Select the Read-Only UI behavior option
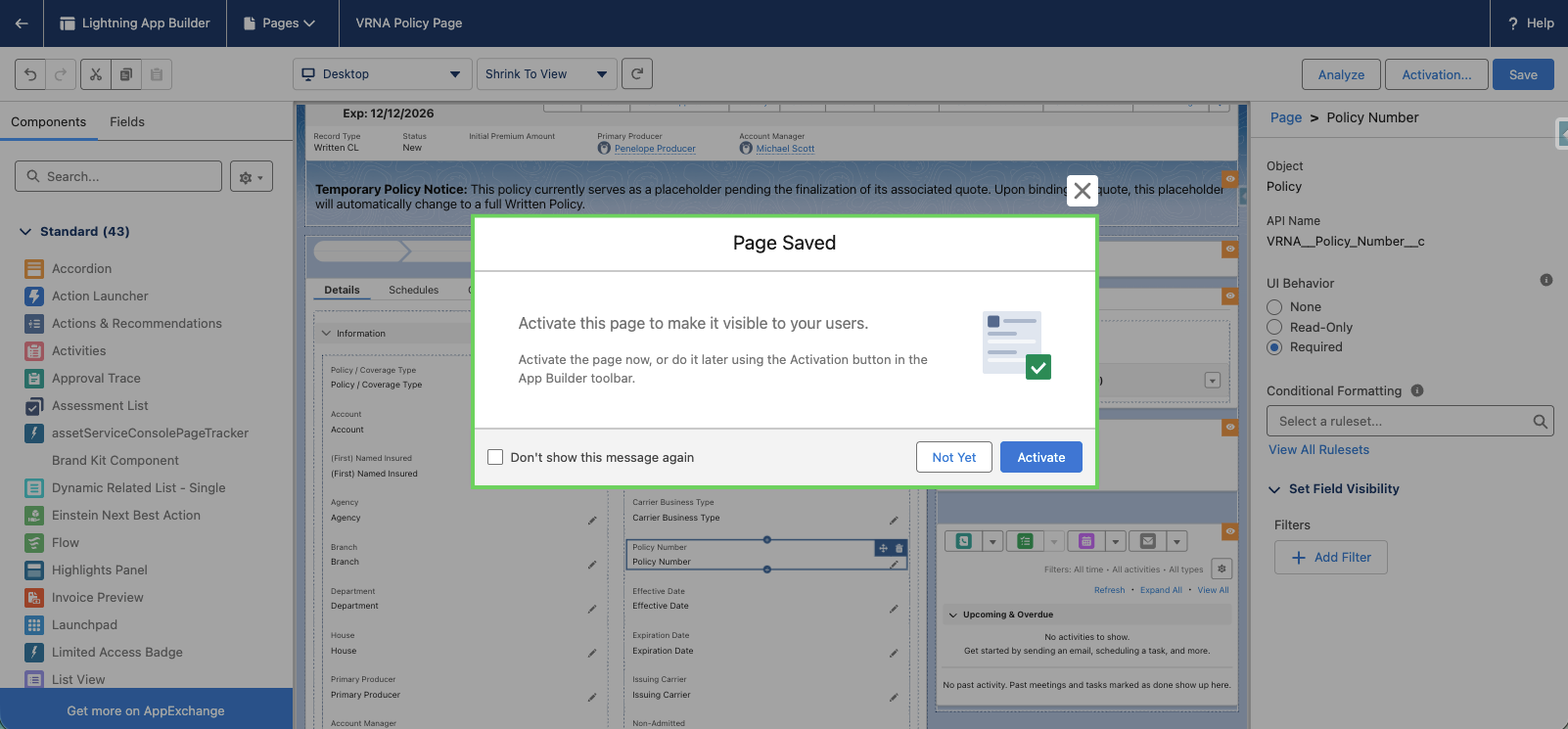Image resolution: width=1568 pixels, height=729 pixels. [1274, 327]
